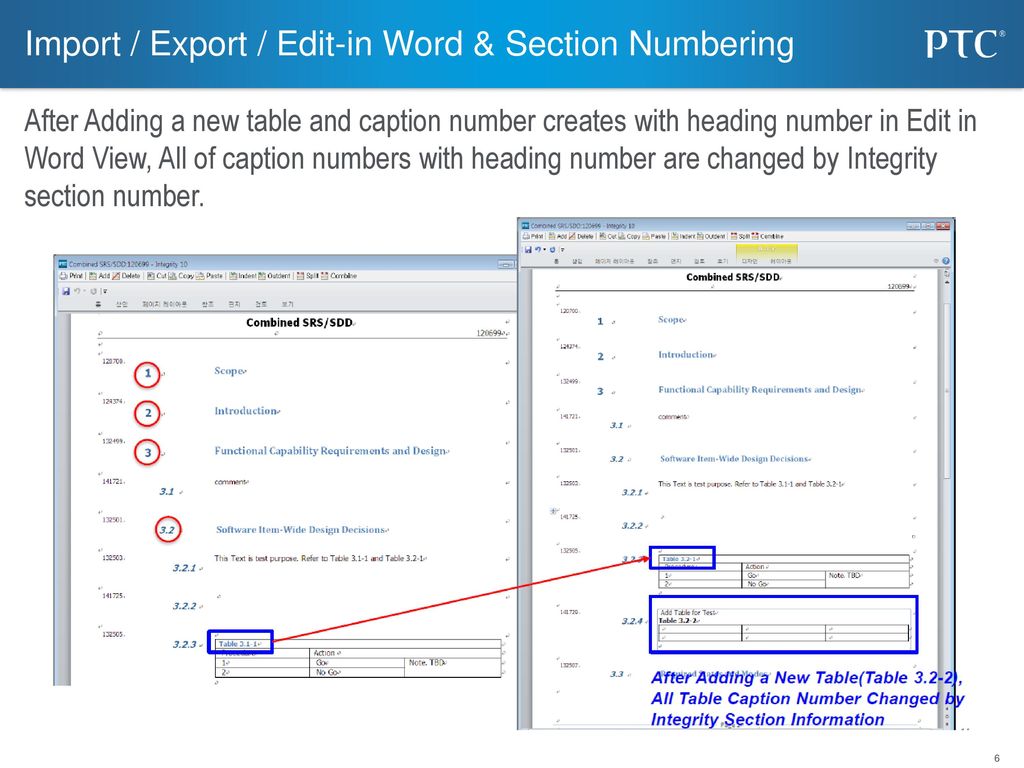1024x768 pixels.
Task: Click Indent icon in left Integrity window
Action: click(233, 276)
